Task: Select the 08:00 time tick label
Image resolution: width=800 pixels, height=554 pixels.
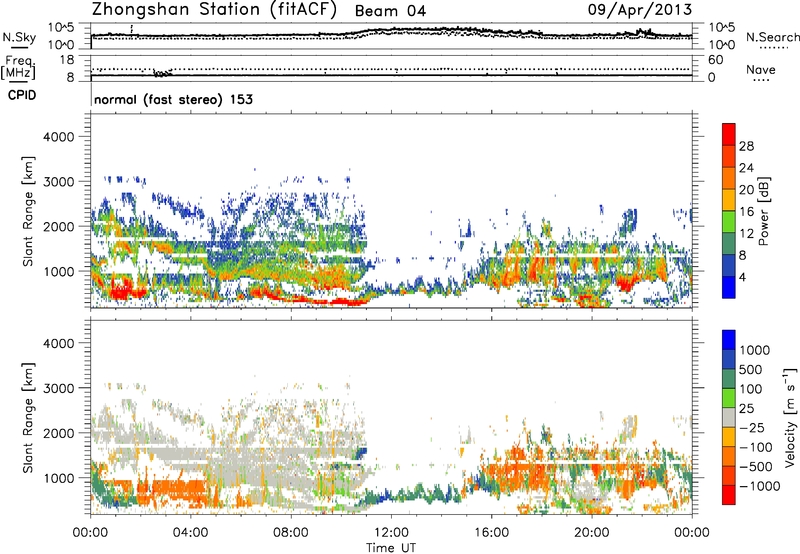Action: point(291,533)
